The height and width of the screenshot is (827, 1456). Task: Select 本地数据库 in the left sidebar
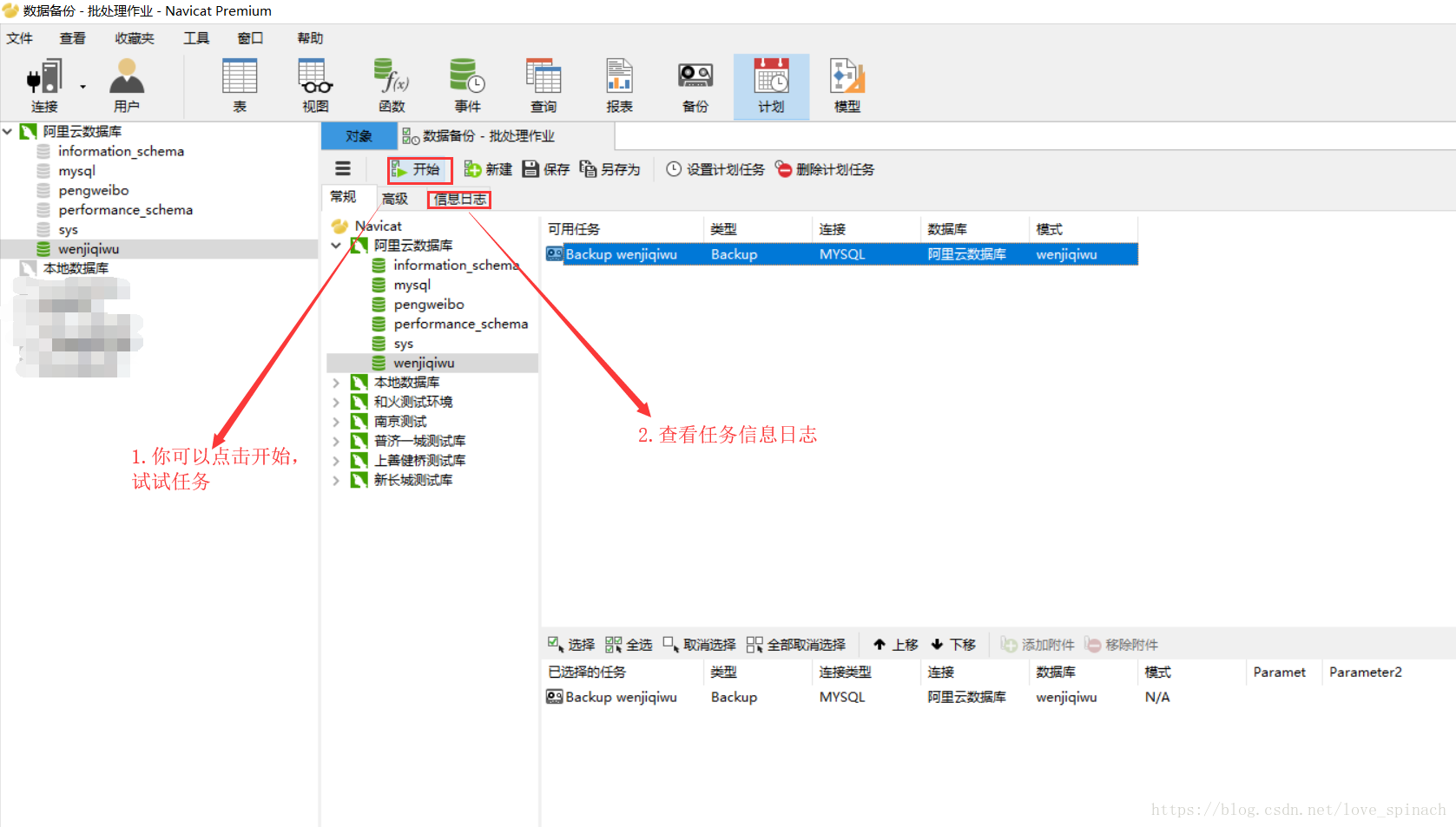point(76,268)
